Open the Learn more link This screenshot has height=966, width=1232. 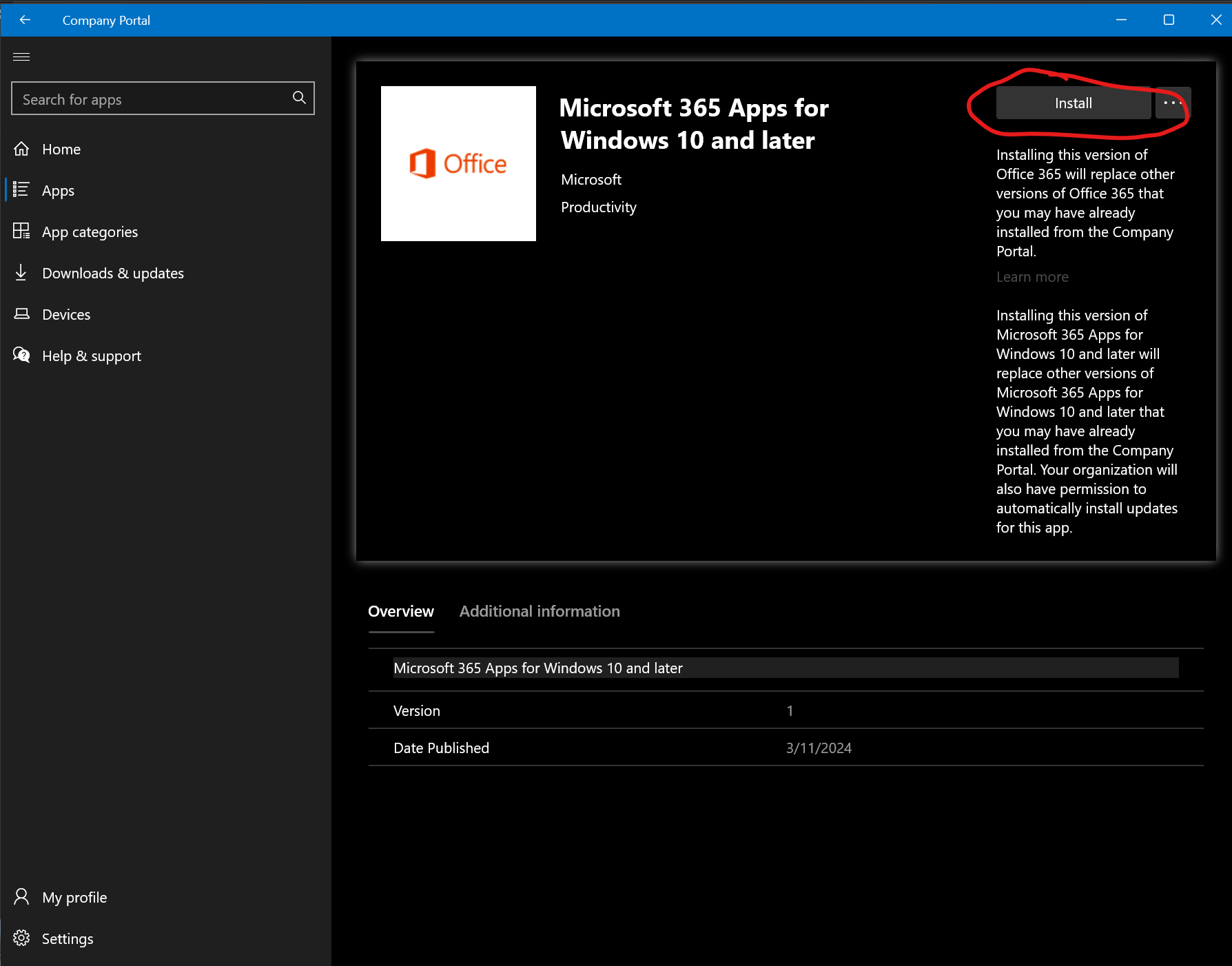coord(1032,277)
